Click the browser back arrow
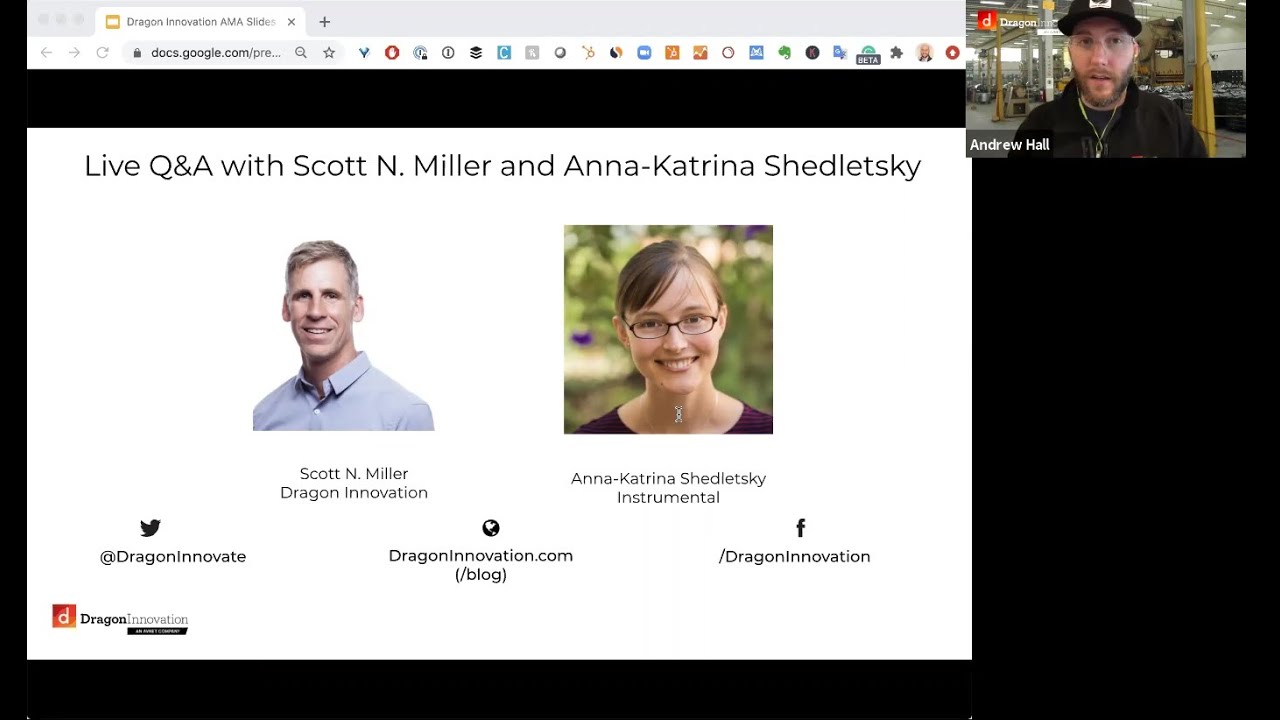The height and width of the screenshot is (720, 1280). [46, 53]
